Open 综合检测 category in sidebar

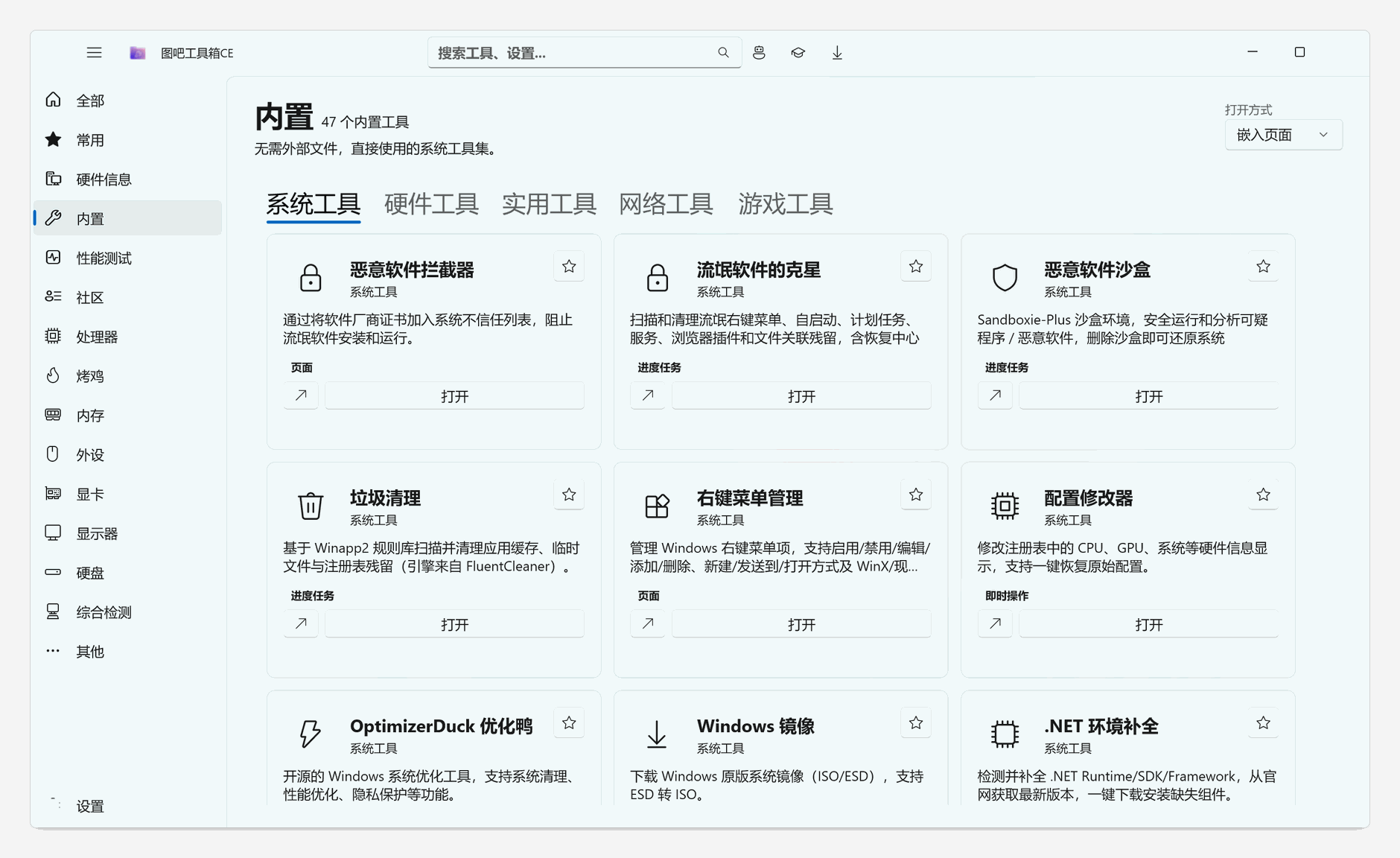tap(127, 612)
